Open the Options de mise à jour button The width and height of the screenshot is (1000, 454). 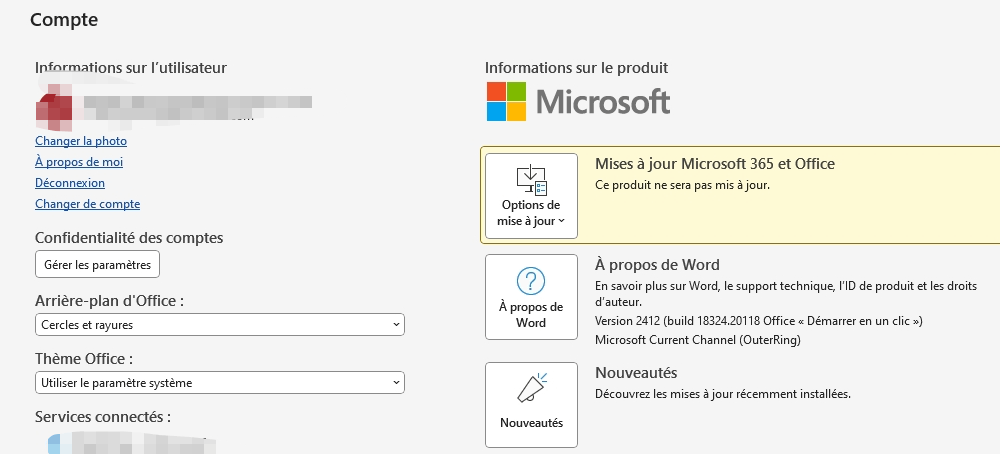[x=531, y=196]
